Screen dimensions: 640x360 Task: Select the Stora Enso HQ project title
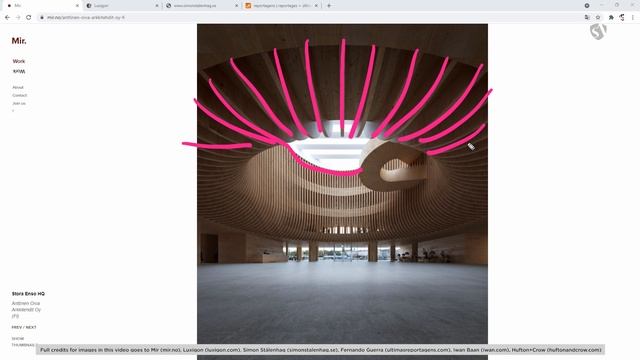pos(28,293)
